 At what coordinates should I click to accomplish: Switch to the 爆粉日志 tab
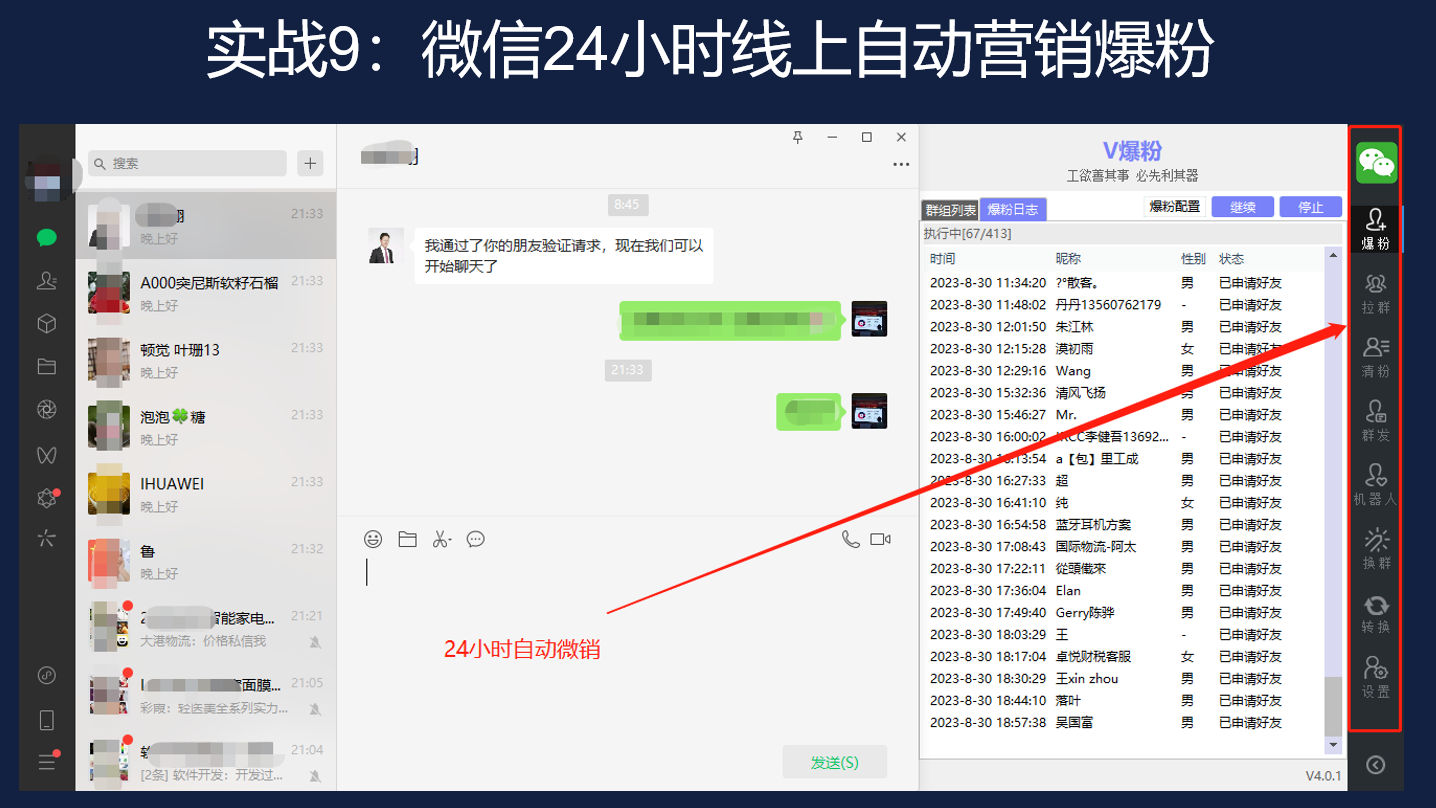1013,209
